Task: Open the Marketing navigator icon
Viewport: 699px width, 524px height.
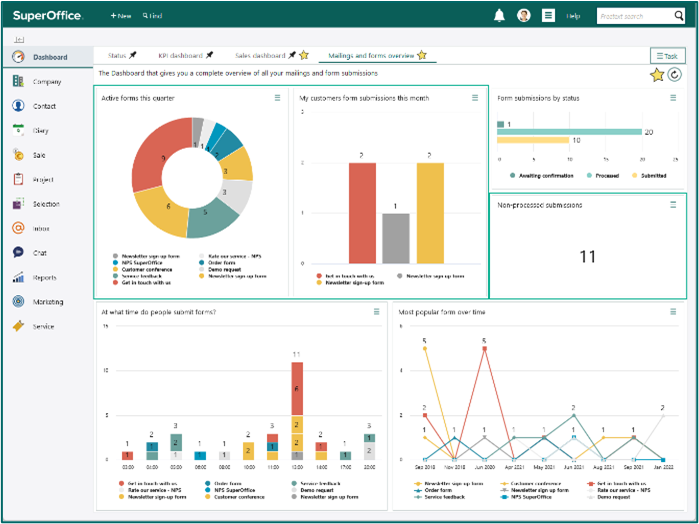Action: pyautogui.click(x=18, y=301)
